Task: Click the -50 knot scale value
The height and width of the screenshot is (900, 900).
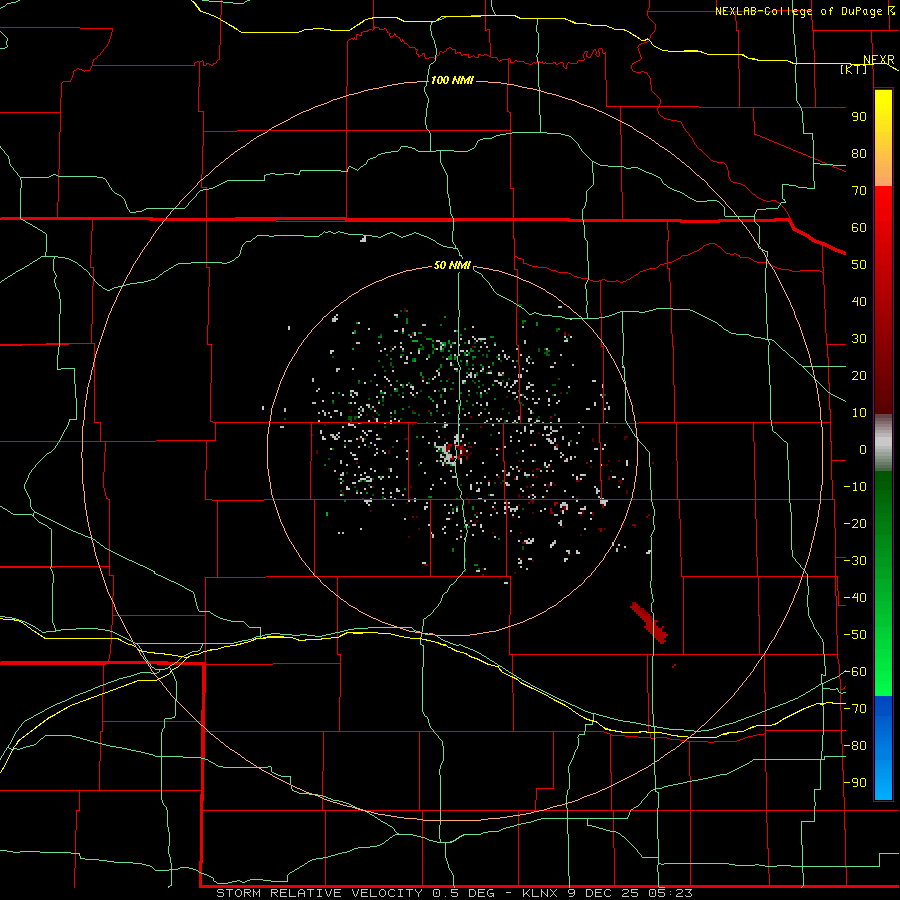Action: (x=855, y=635)
